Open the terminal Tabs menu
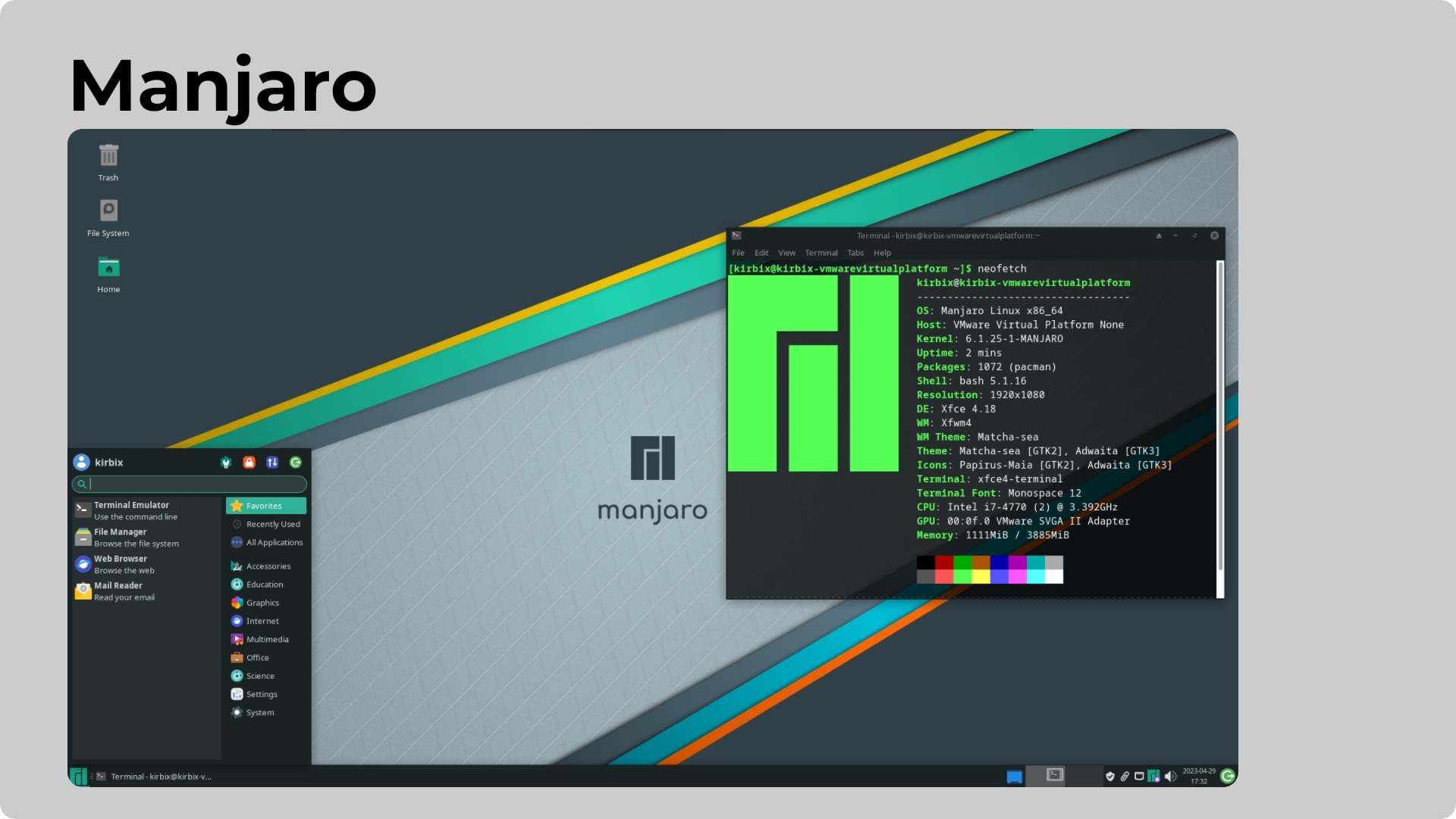 (x=855, y=253)
